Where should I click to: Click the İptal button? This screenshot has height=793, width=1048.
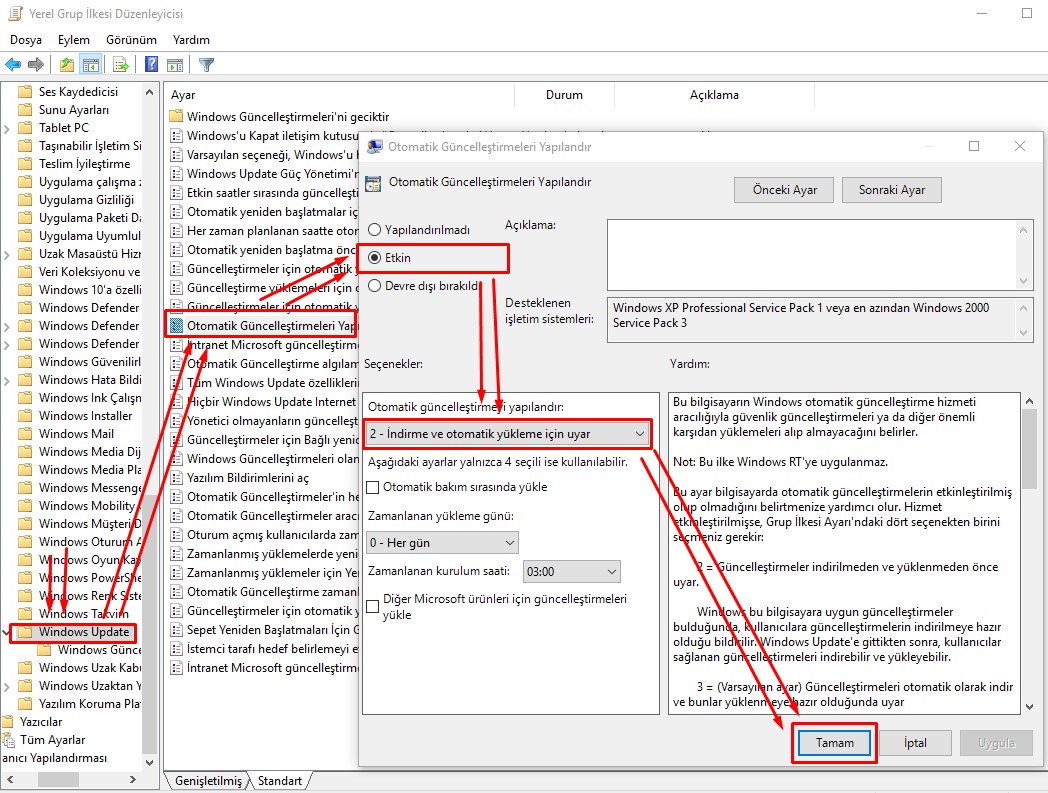pyautogui.click(x=915, y=743)
